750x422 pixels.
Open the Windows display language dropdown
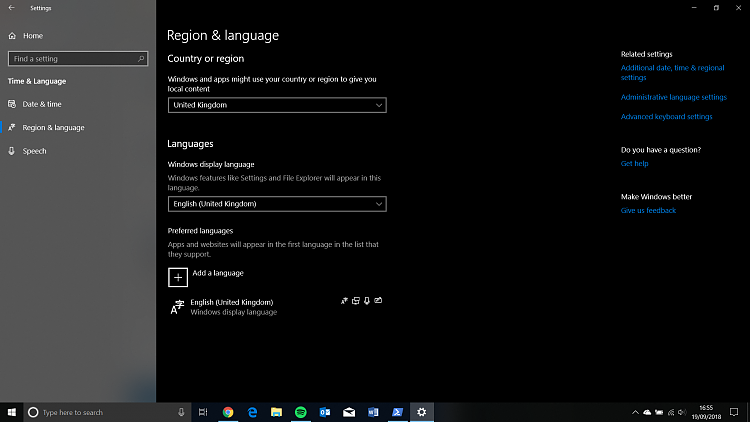click(277, 204)
